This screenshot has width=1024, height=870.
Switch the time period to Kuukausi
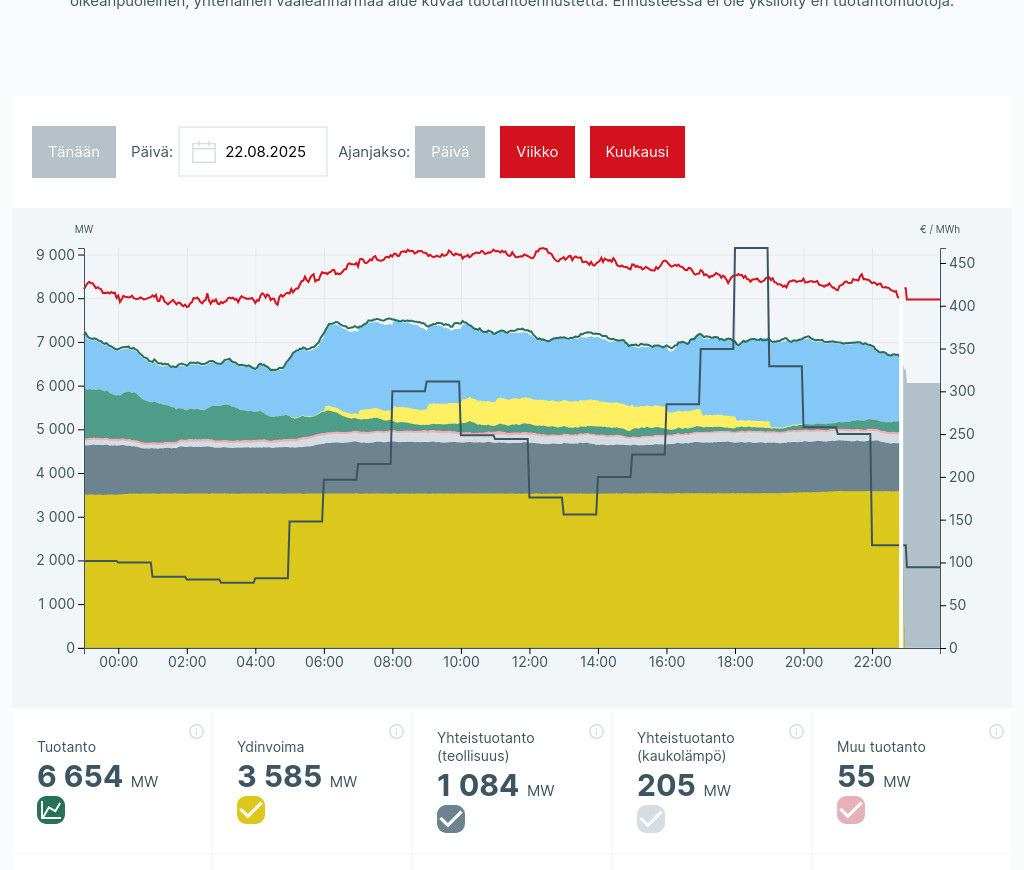click(637, 152)
